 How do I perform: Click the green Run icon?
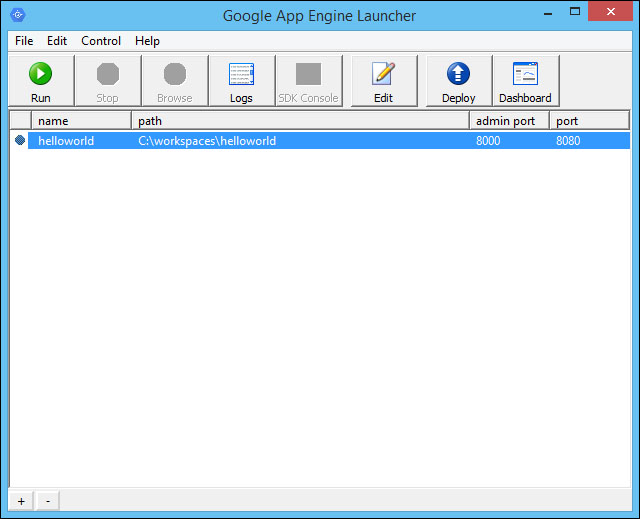point(40,74)
